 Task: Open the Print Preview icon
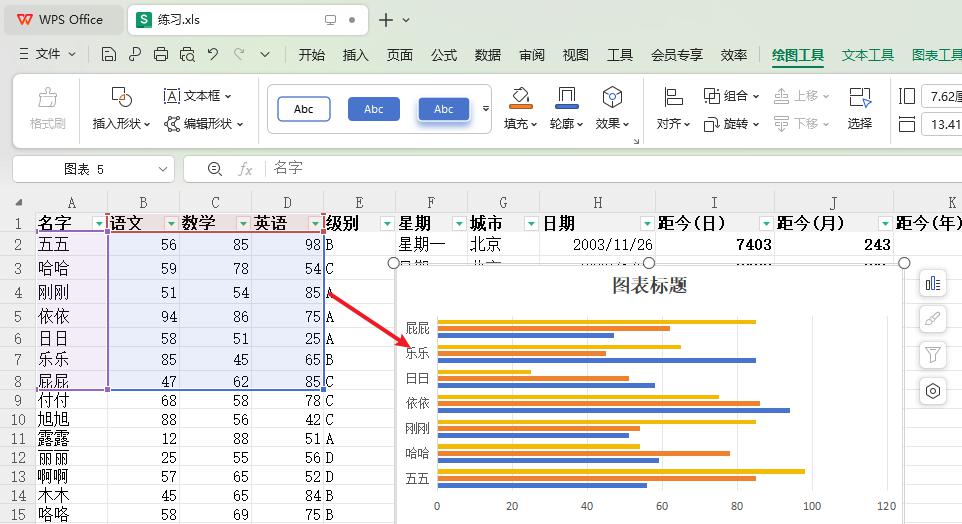[x=187, y=55]
